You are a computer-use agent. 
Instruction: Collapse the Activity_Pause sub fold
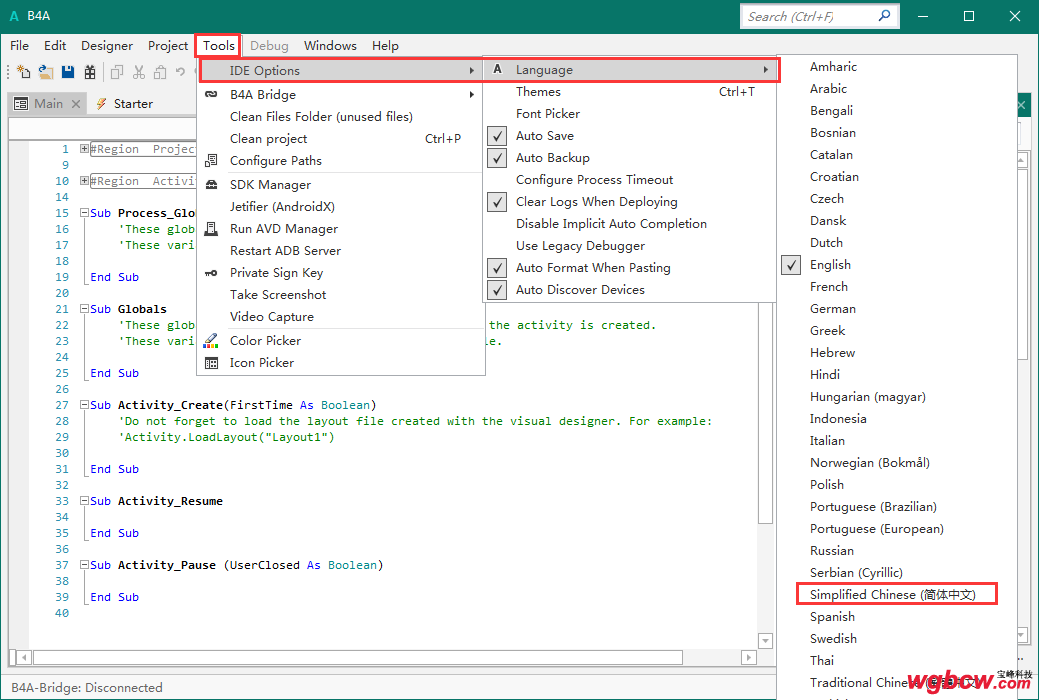point(84,565)
